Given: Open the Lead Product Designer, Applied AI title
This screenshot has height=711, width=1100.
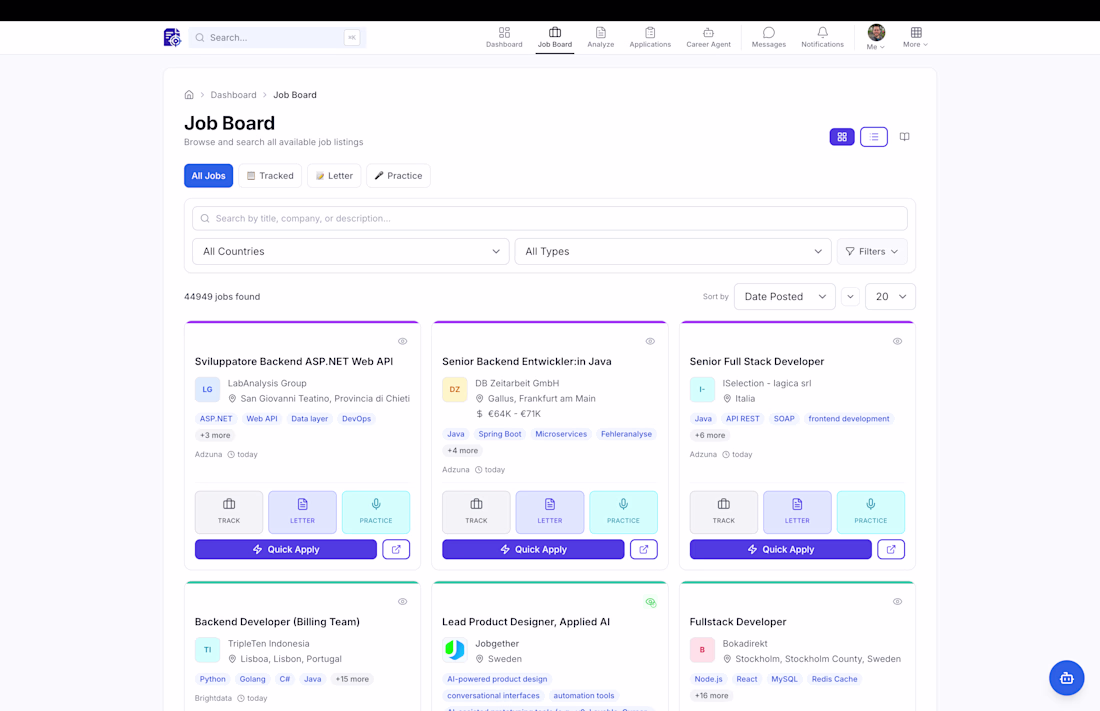Looking at the screenshot, I should 526,622.
